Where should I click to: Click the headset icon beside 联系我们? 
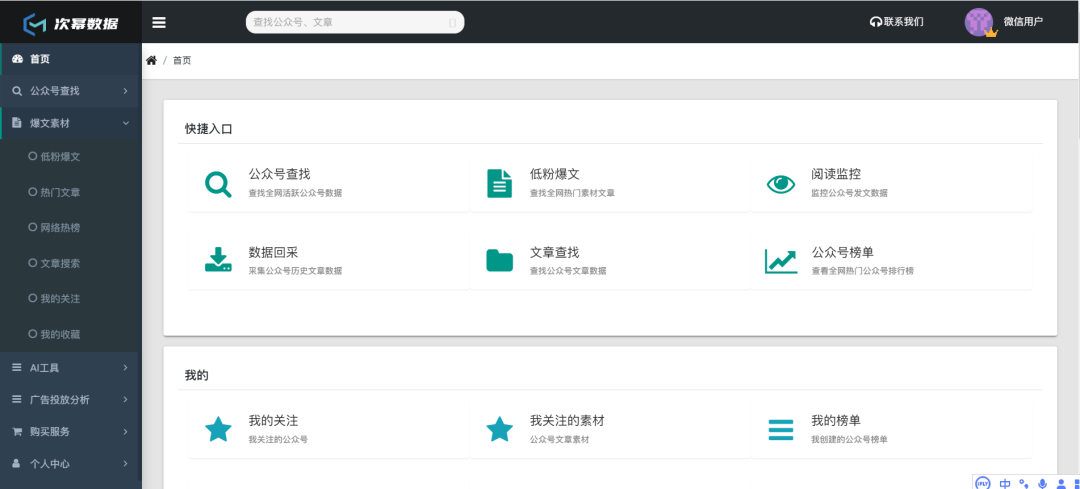(x=876, y=22)
